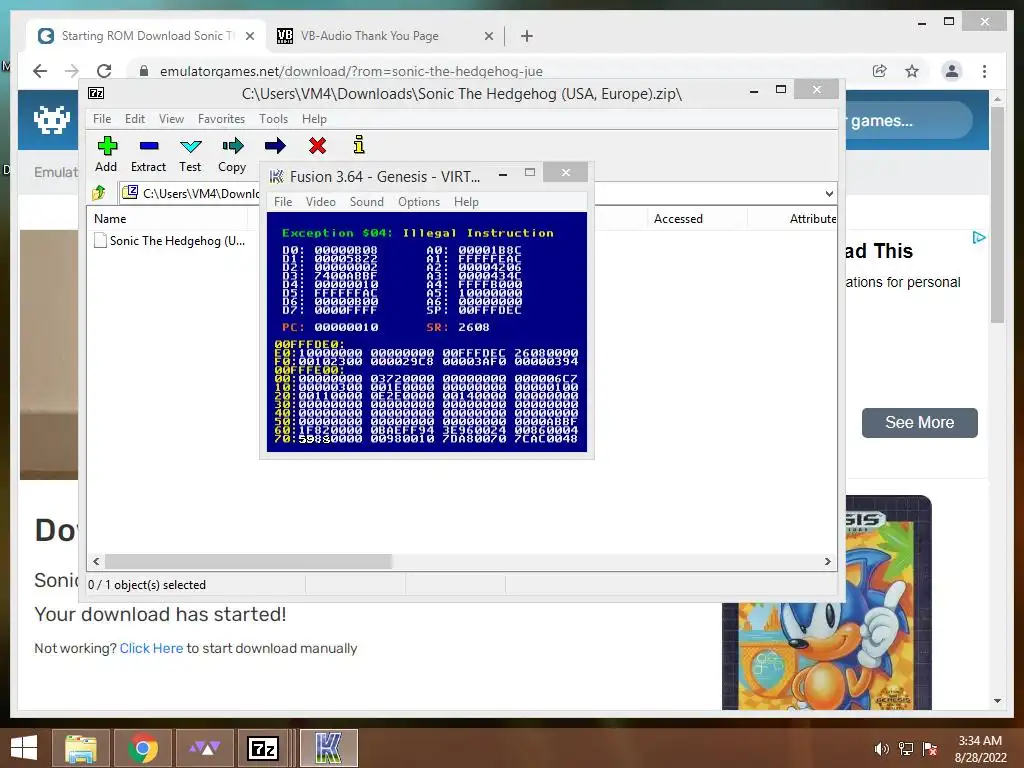
Task: Click the network tray icon
Action: [906, 749]
